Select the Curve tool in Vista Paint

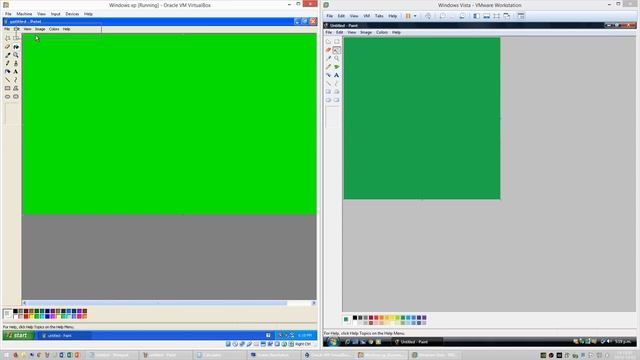click(337, 84)
